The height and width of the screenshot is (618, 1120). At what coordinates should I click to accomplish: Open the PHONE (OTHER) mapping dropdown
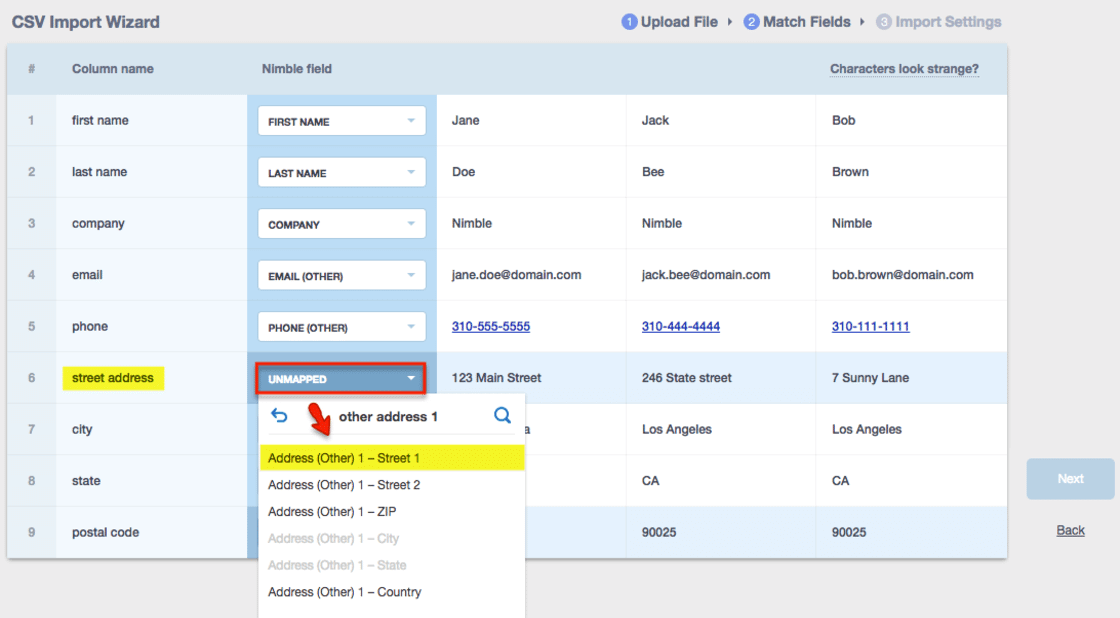[341, 327]
